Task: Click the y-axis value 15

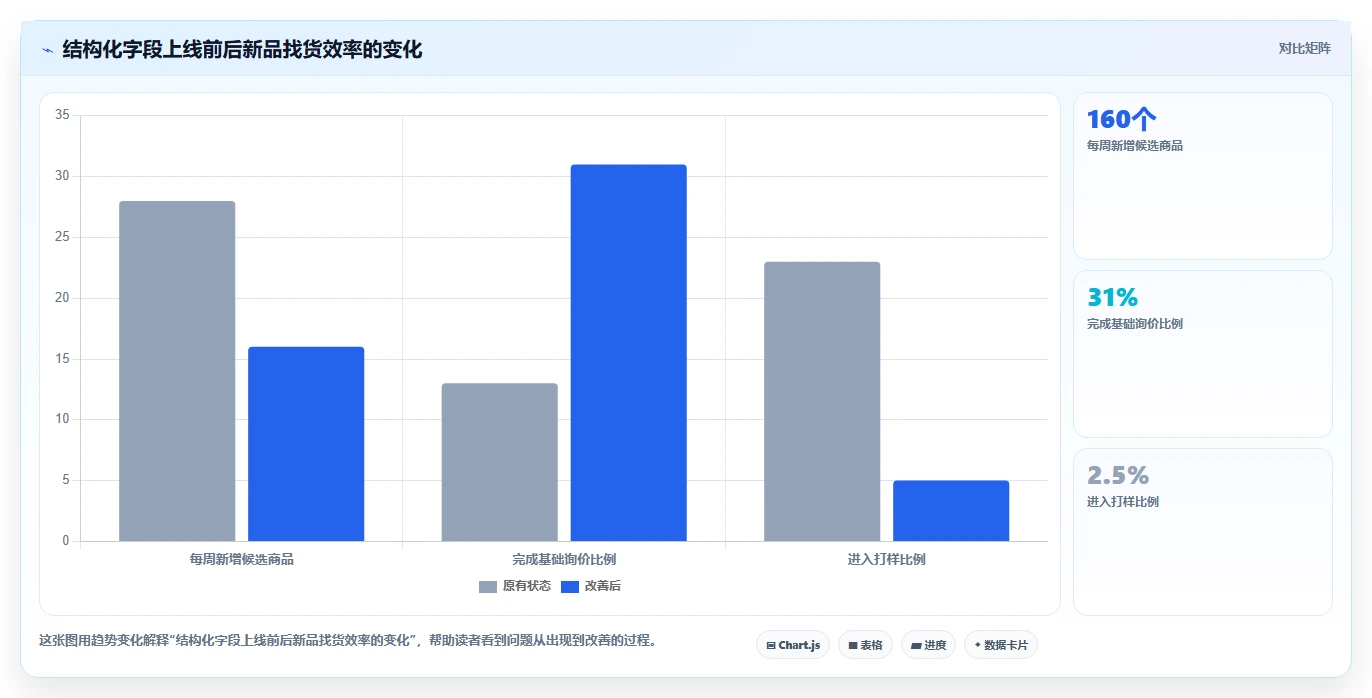Action: [62, 359]
